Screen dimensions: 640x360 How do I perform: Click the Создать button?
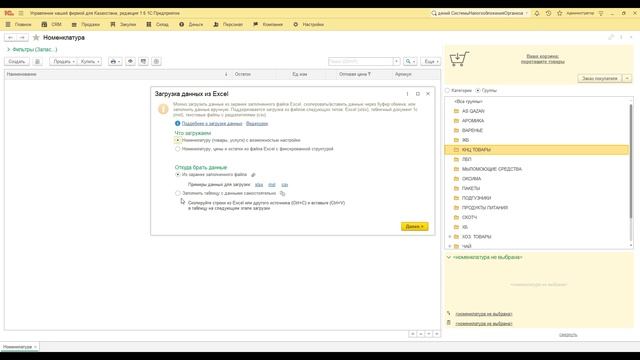[17, 62]
